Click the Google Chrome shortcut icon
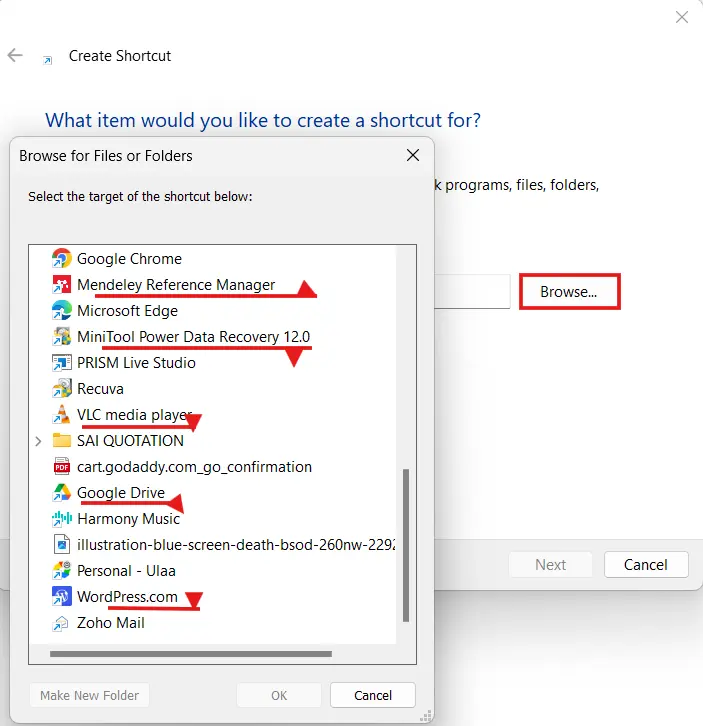 (x=62, y=258)
